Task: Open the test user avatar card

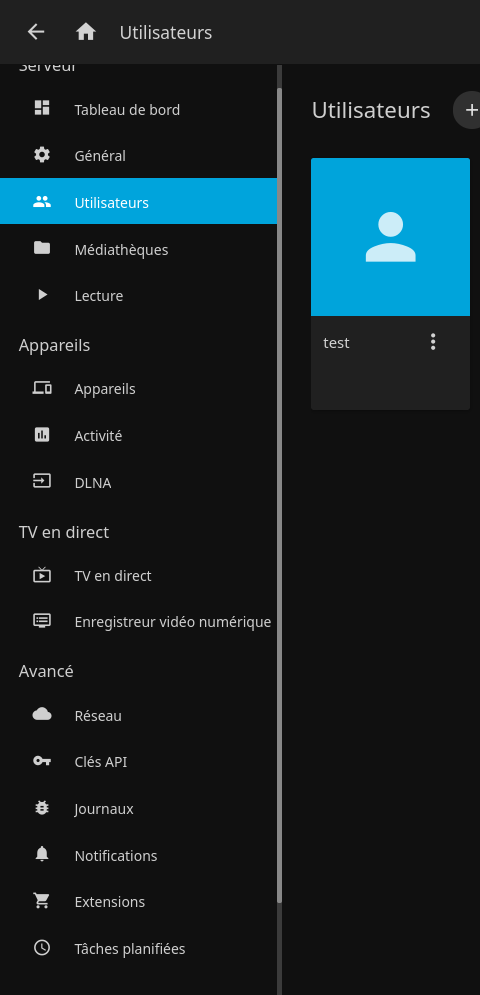Action: click(x=390, y=237)
